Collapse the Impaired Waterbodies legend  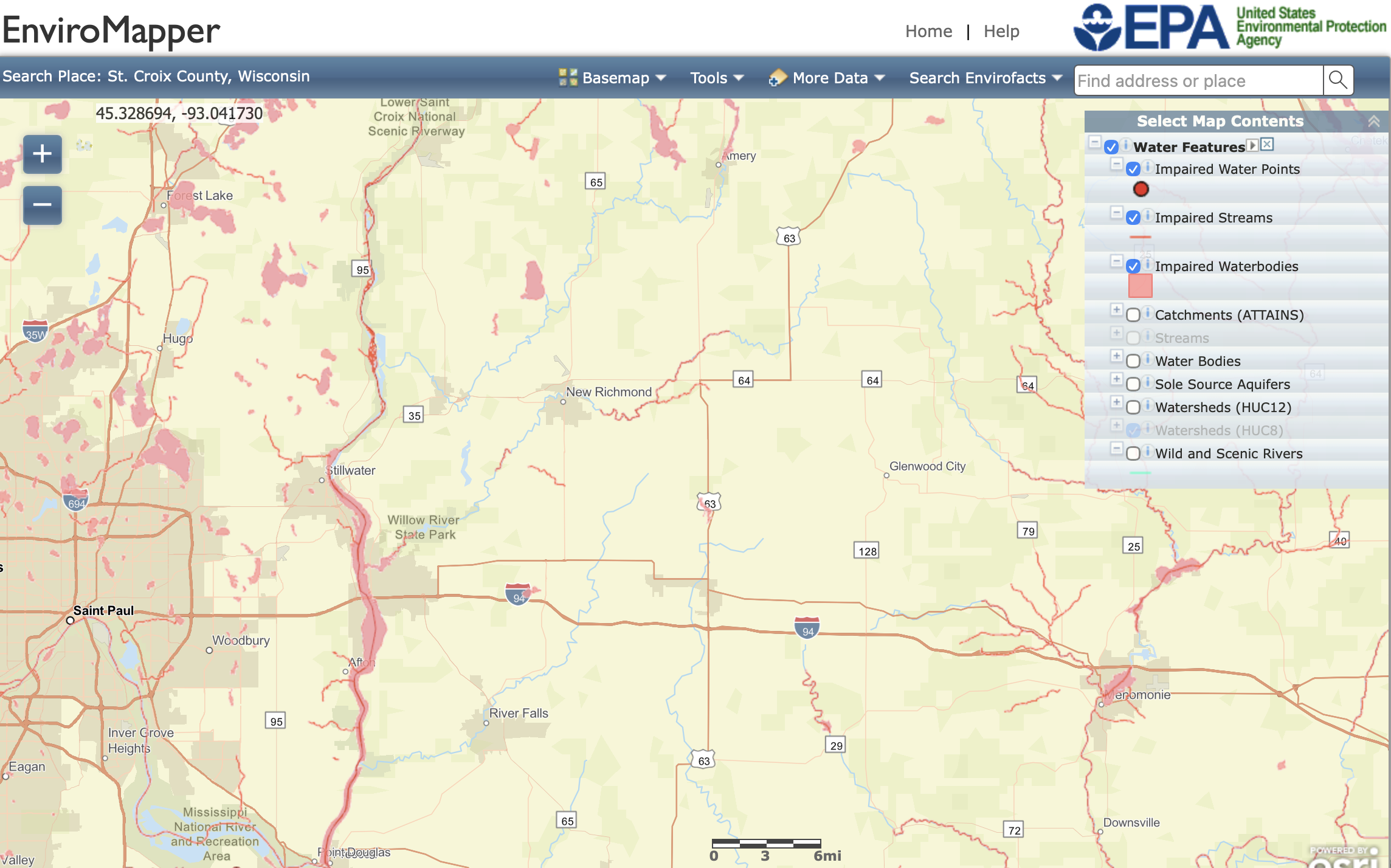tap(1117, 260)
